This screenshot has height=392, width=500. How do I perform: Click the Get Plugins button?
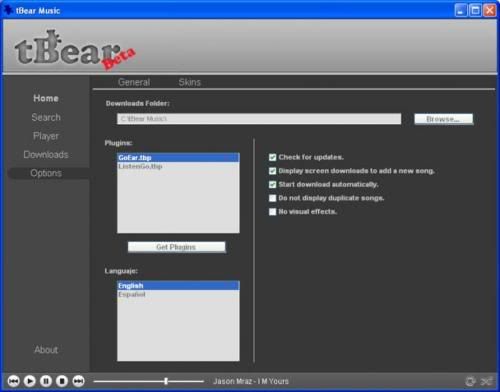(x=176, y=247)
